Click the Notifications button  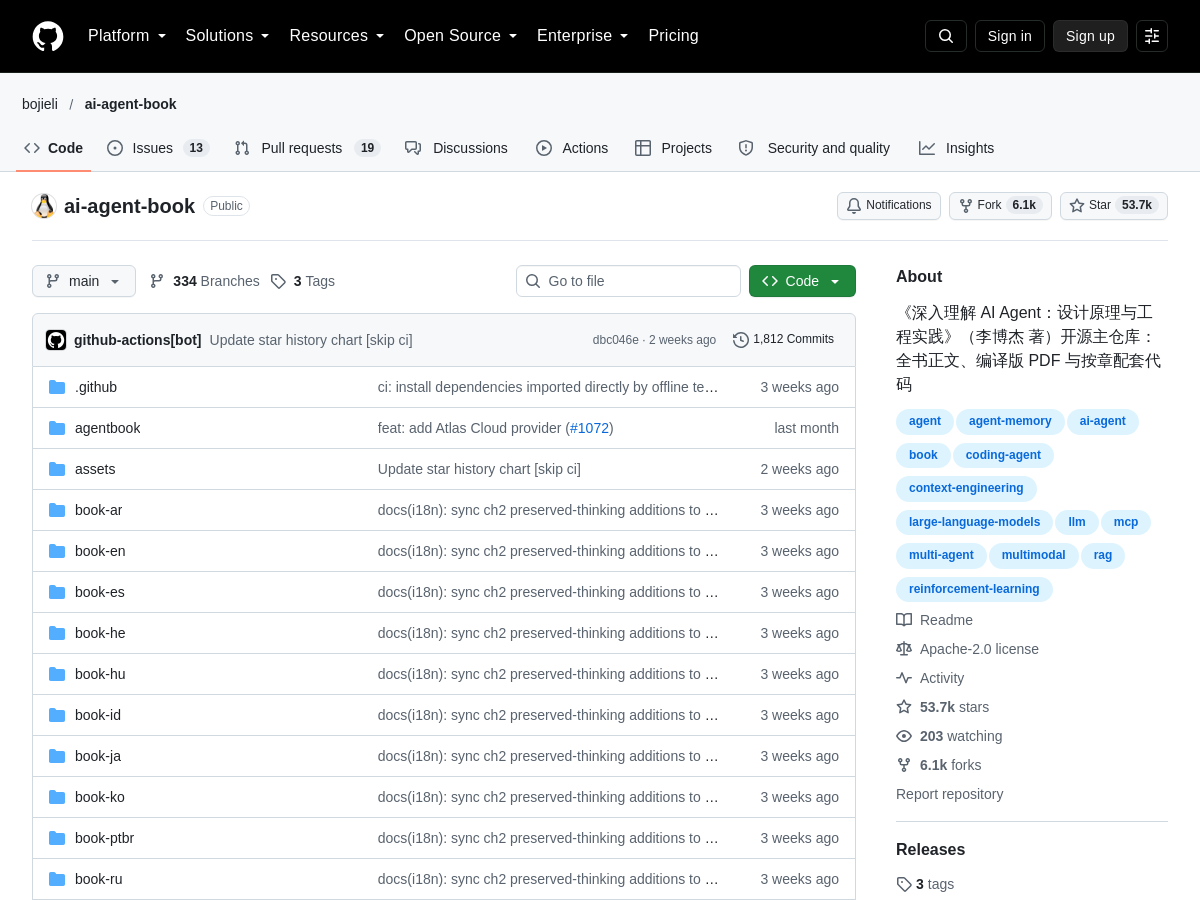[889, 206]
